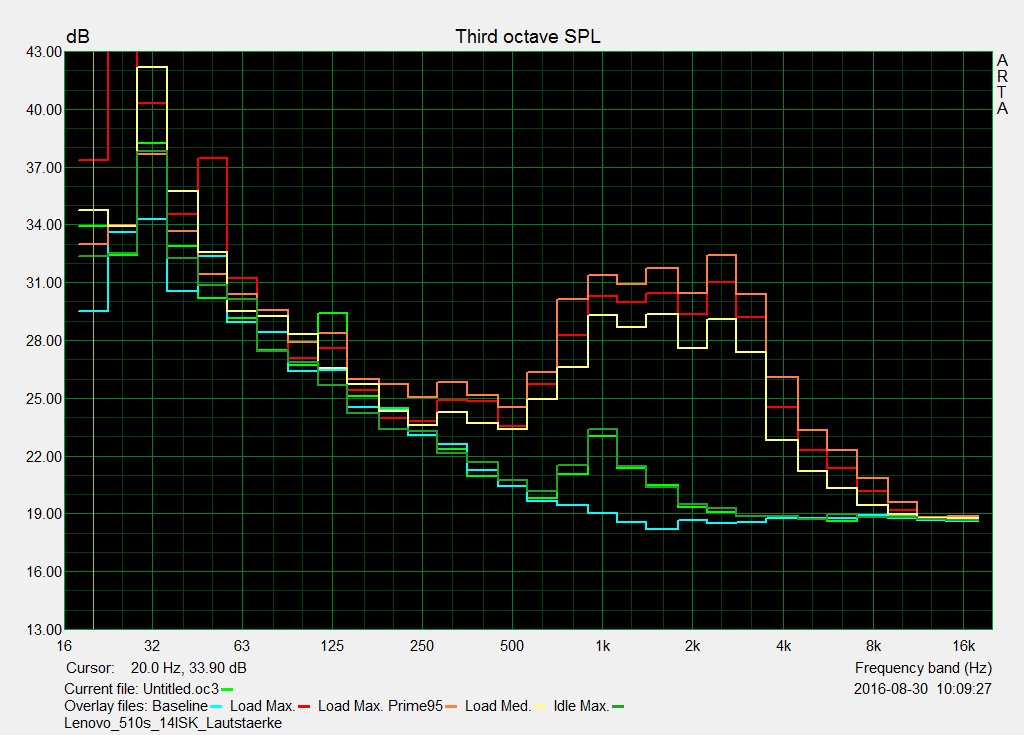Click the vertical ARTA label
Screen dimensions: 1024x735
coord(1002,85)
